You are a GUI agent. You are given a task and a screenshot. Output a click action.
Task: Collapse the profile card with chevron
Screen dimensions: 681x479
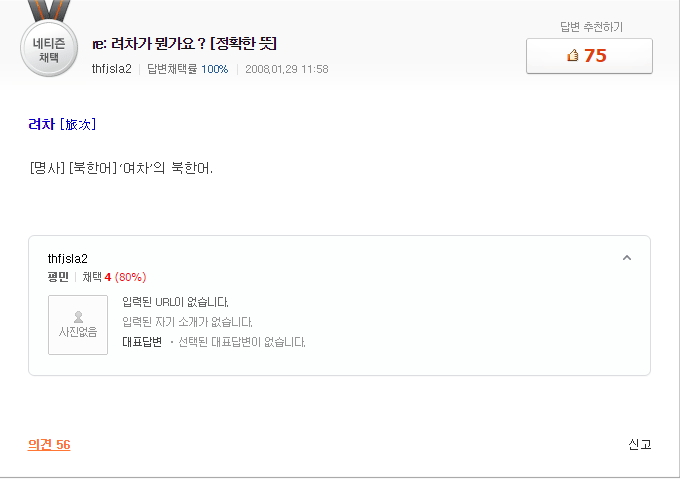coord(627,258)
